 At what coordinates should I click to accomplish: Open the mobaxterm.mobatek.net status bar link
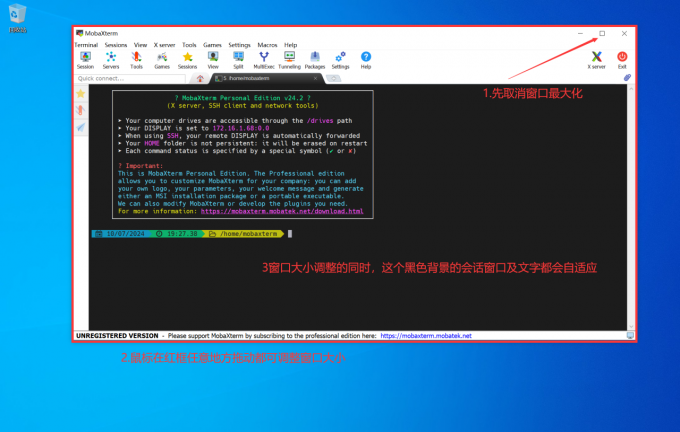pos(426,336)
